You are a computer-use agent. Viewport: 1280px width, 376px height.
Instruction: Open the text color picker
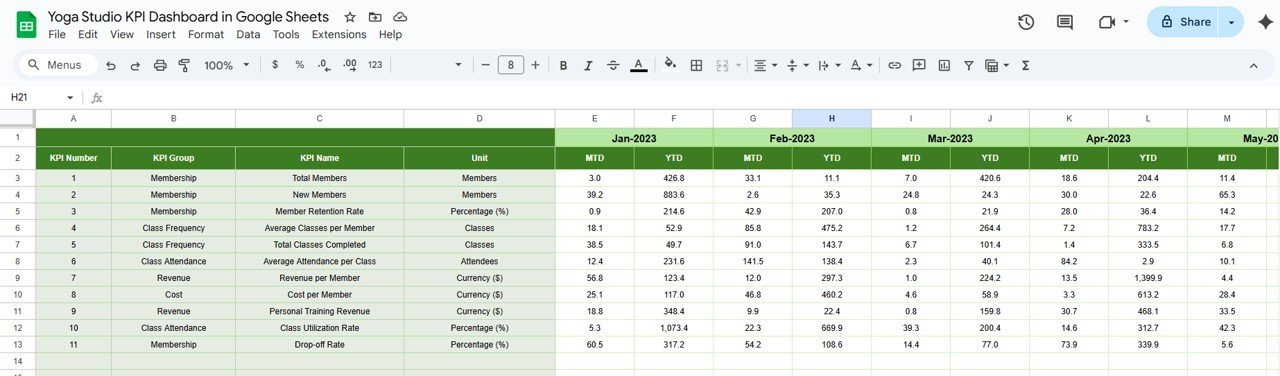[639, 65]
